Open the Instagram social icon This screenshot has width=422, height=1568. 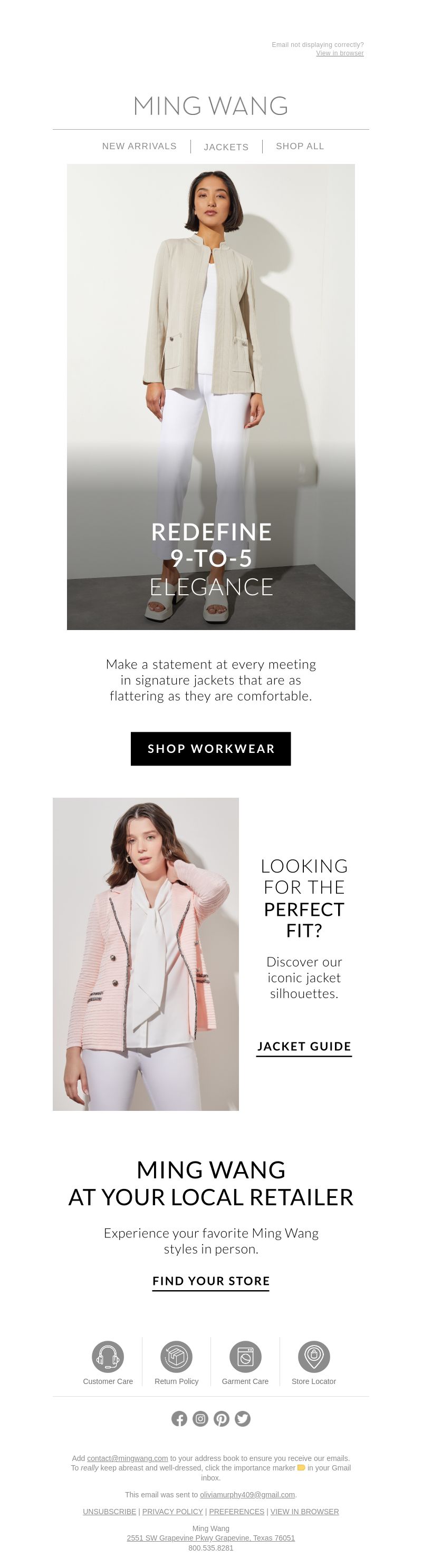point(200,1419)
